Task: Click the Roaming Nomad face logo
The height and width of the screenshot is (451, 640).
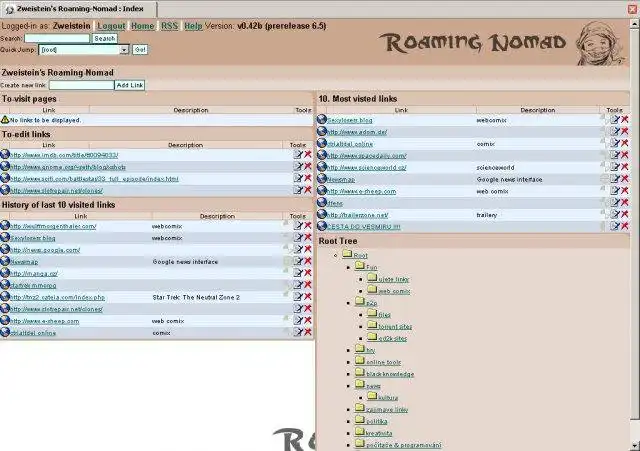Action: pos(600,44)
